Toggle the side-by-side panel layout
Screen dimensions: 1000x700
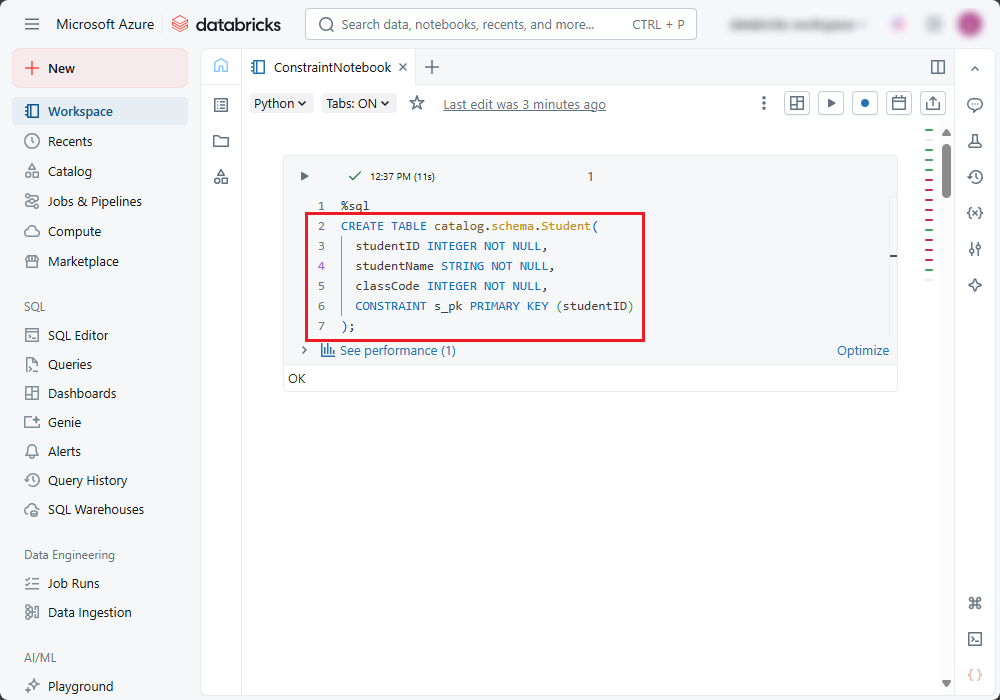[938, 67]
